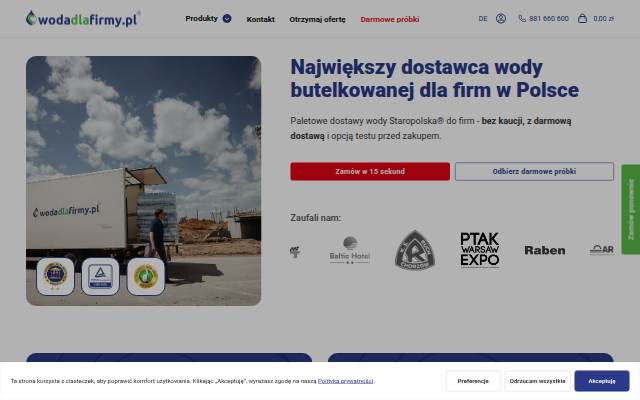Open the Darmowe próbki menu item
640x400 pixels.
(x=390, y=19)
